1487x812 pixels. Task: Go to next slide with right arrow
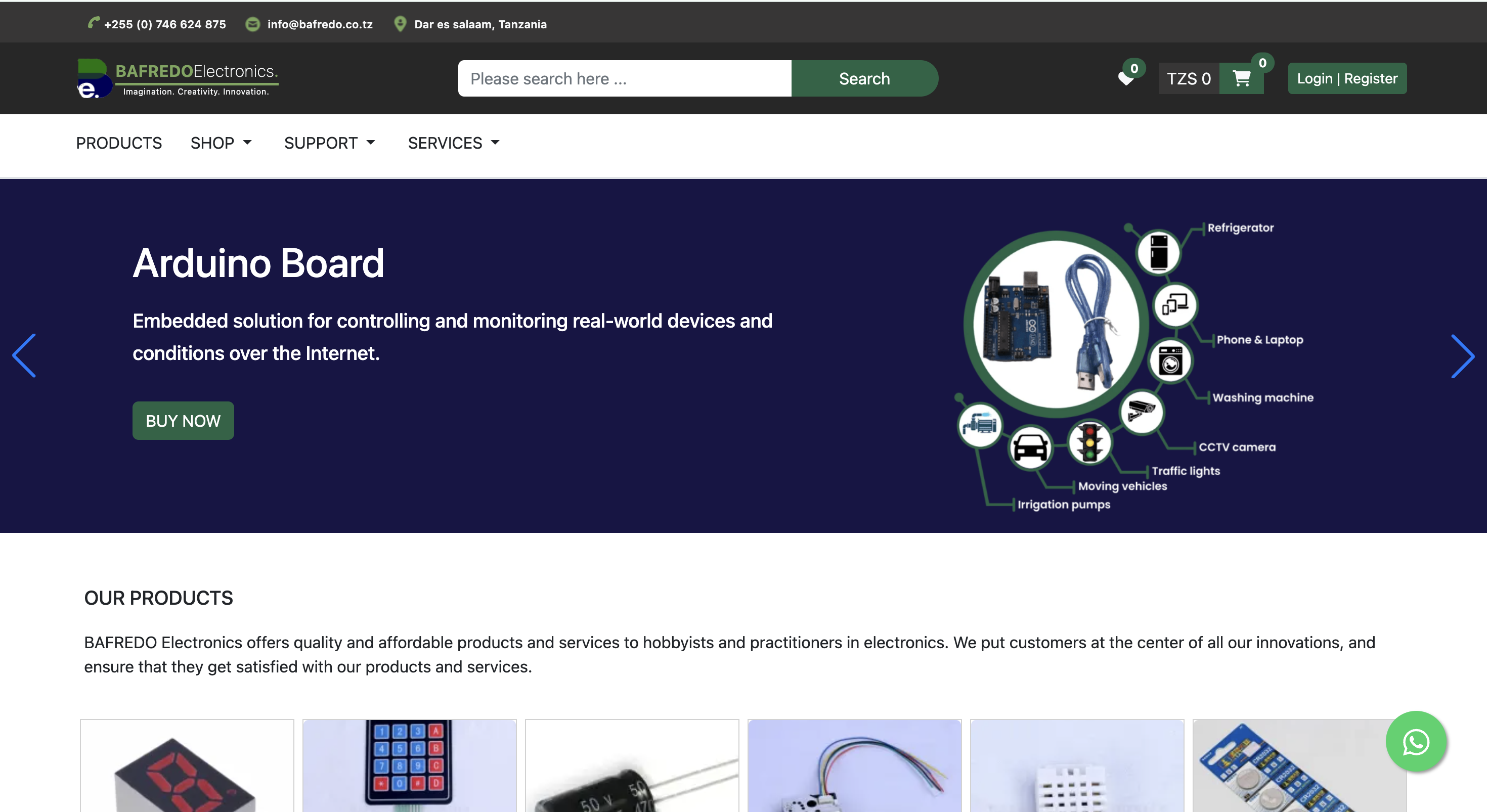point(1462,355)
